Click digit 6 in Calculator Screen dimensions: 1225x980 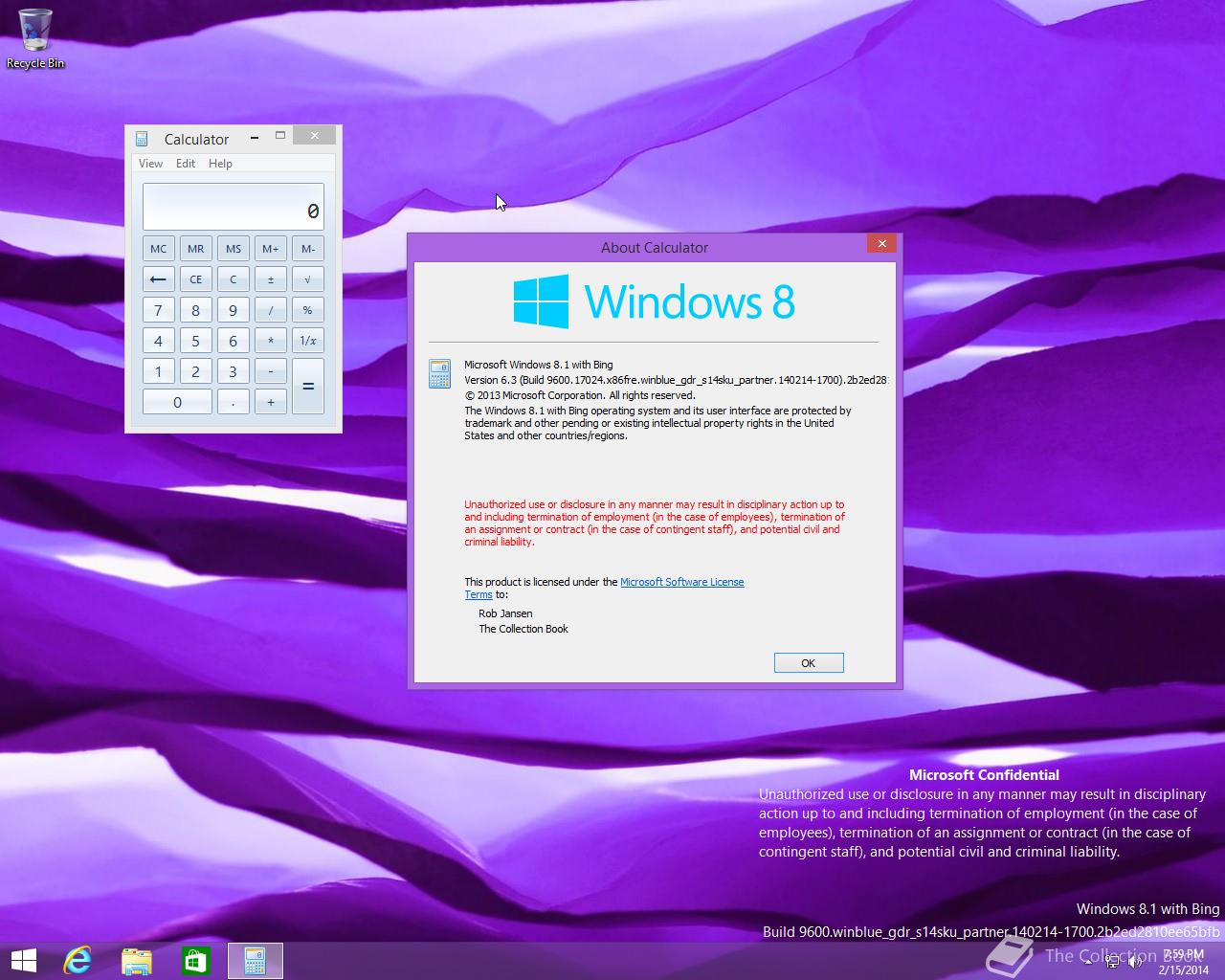pyautogui.click(x=234, y=341)
